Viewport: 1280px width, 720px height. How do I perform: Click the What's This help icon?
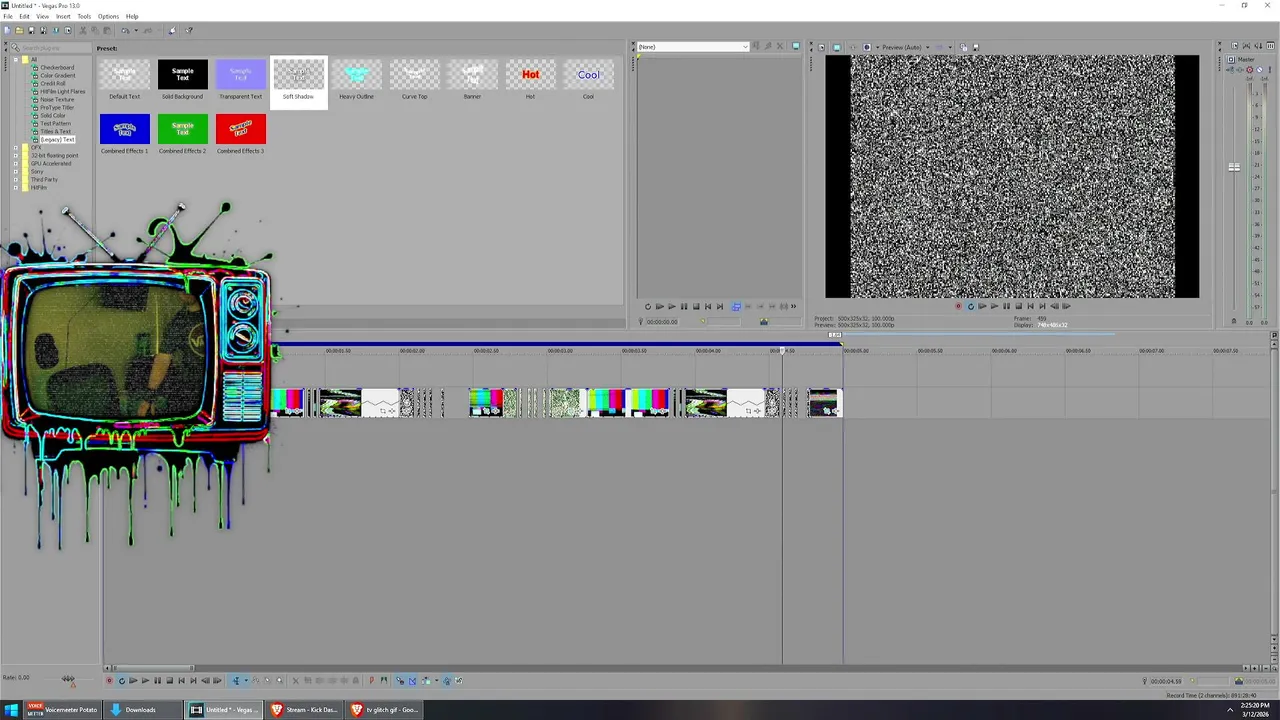[x=190, y=30]
